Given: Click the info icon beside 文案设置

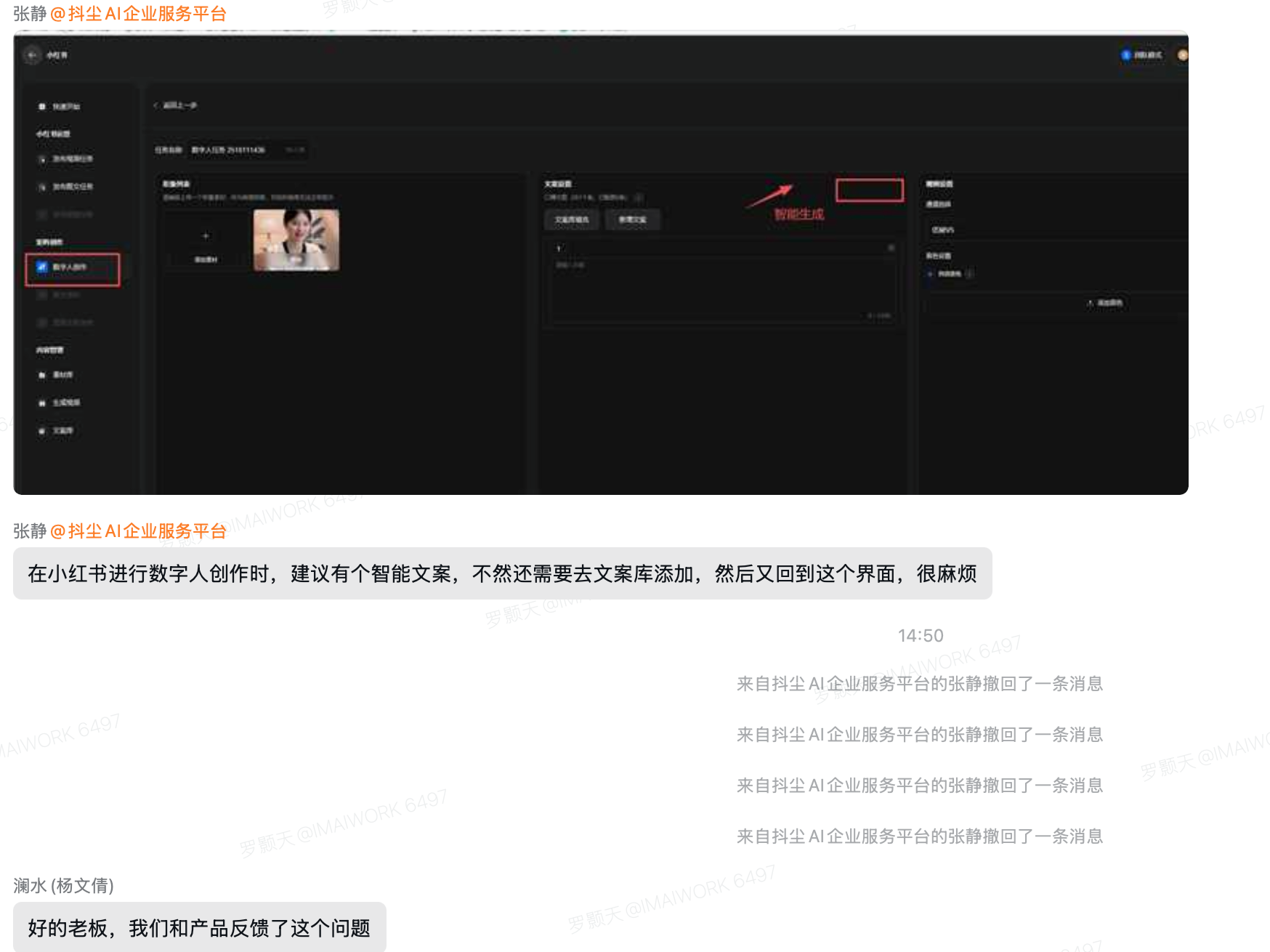Looking at the screenshot, I should pos(638,197).
